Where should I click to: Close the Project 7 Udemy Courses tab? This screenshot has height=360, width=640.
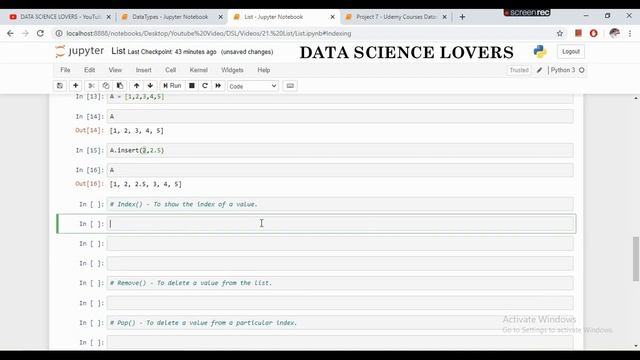(x=444, y=17)
